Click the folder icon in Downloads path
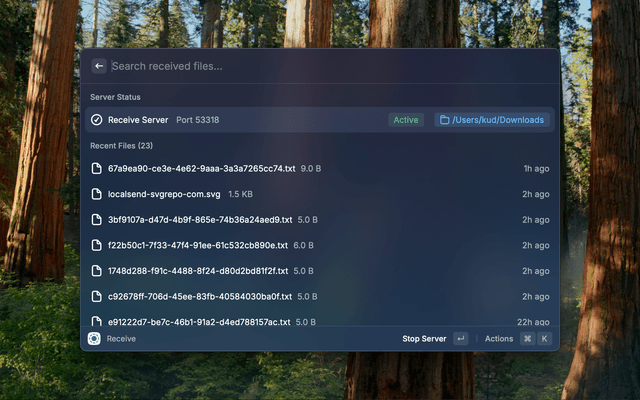The width and height of the screenshot is (640, 400). point(444,120)
